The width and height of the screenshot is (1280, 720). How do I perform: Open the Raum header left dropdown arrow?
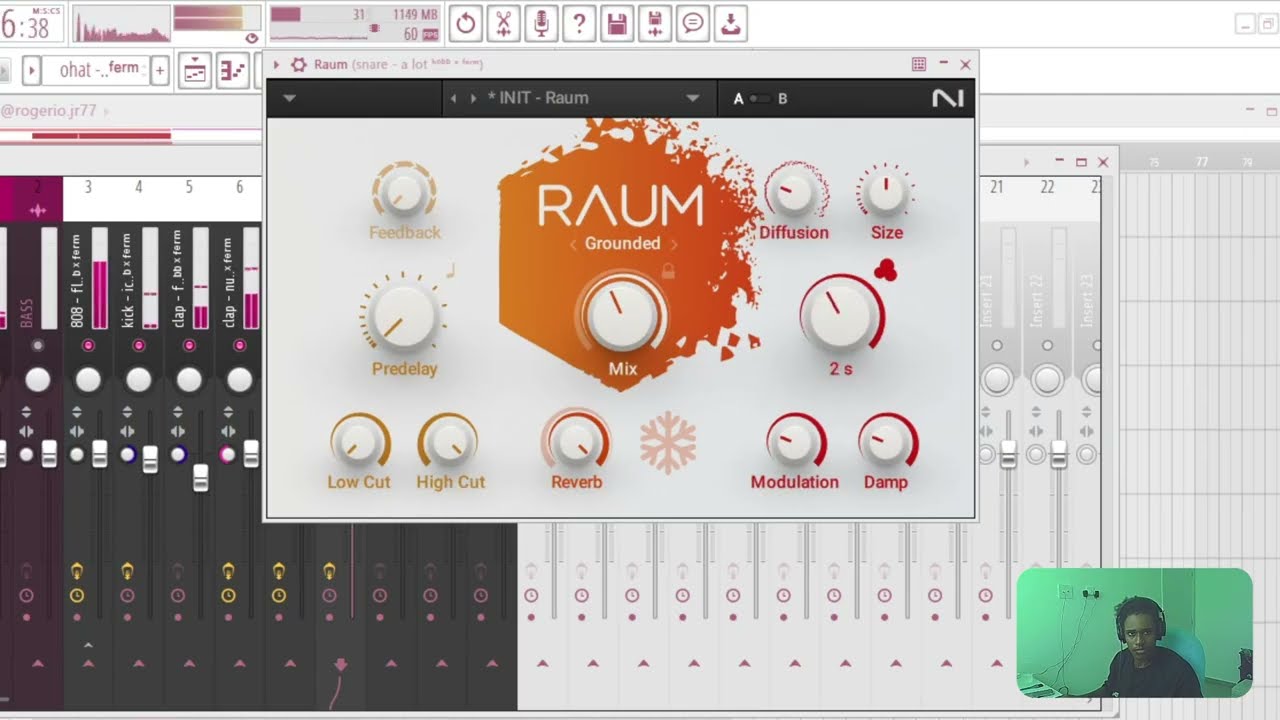(289, 98)
